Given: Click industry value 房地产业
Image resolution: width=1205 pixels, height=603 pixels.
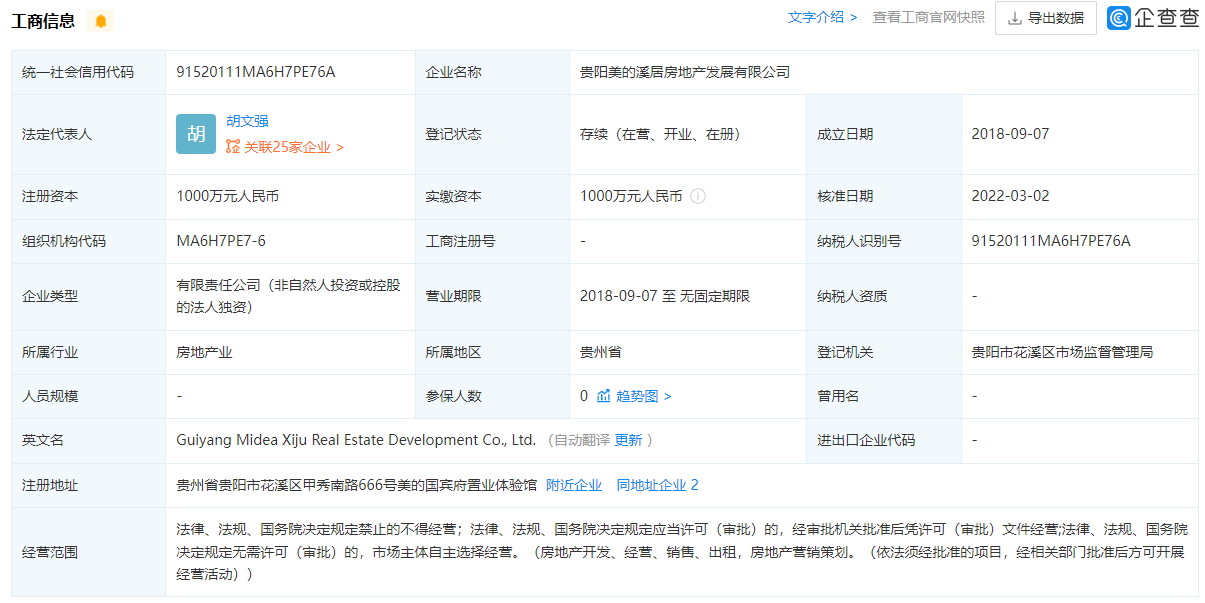Looking at the screenshot, I should tap(204, 352).
